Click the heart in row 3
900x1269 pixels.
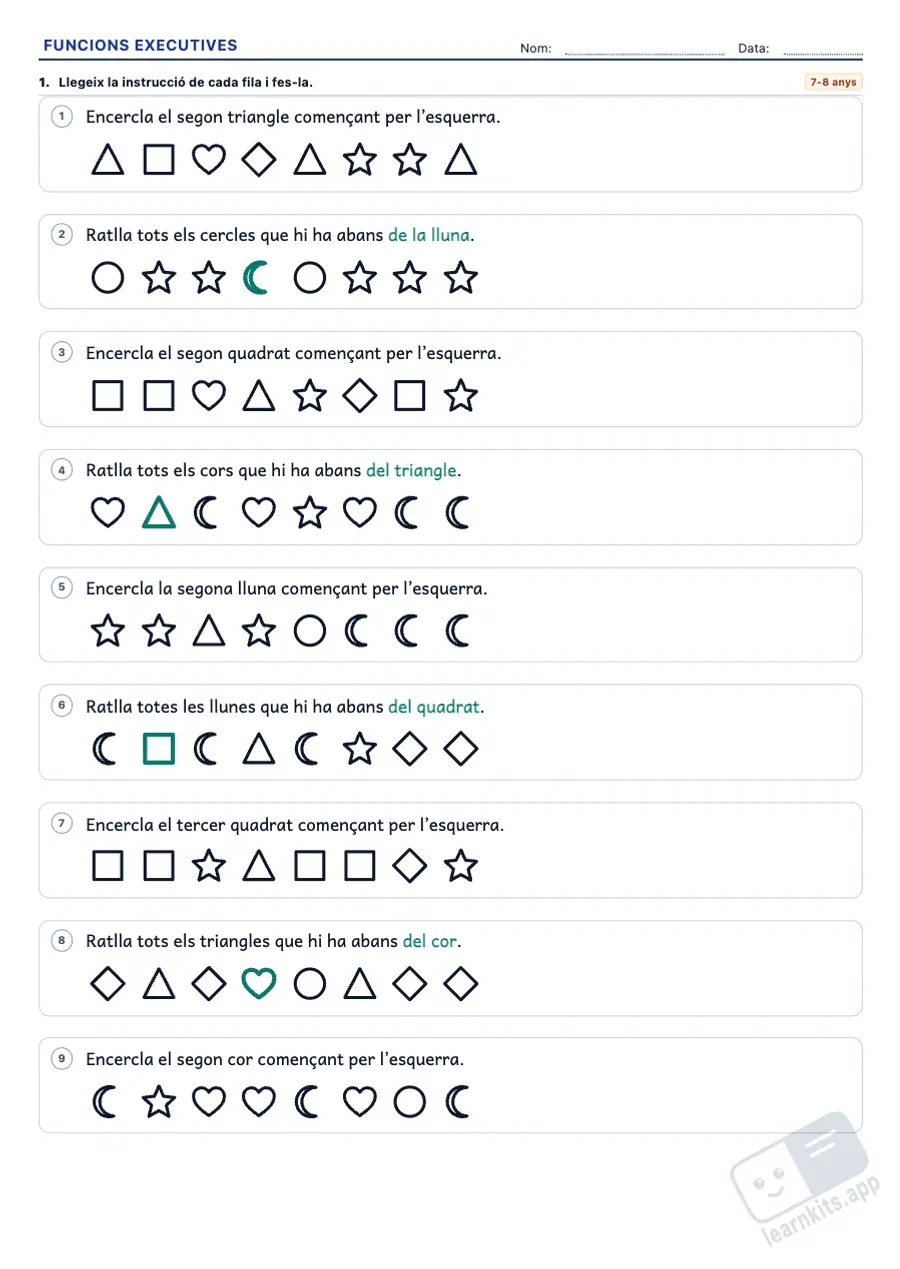[x=208, y=396]
